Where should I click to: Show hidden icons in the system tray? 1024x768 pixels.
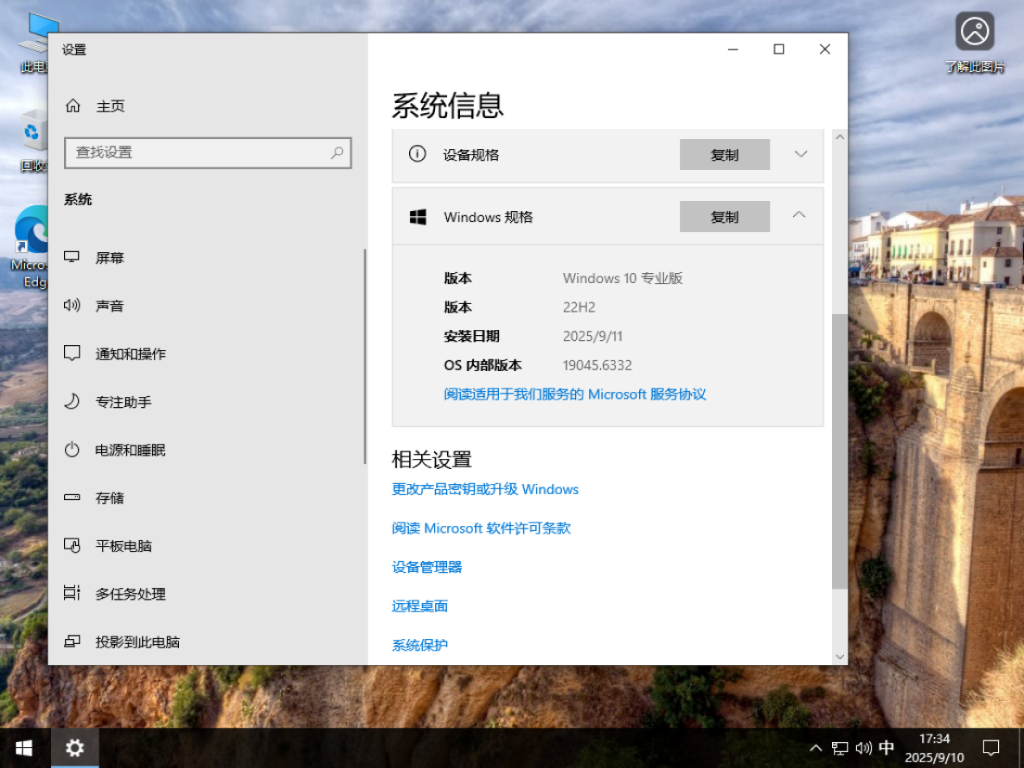click(x=816, y=747)
